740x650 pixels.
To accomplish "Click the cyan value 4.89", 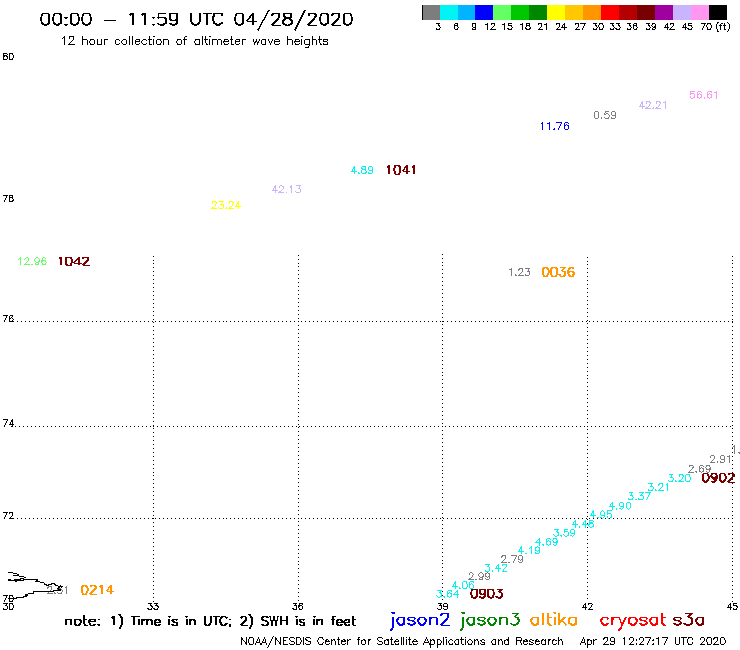I will tap(362, 170).
